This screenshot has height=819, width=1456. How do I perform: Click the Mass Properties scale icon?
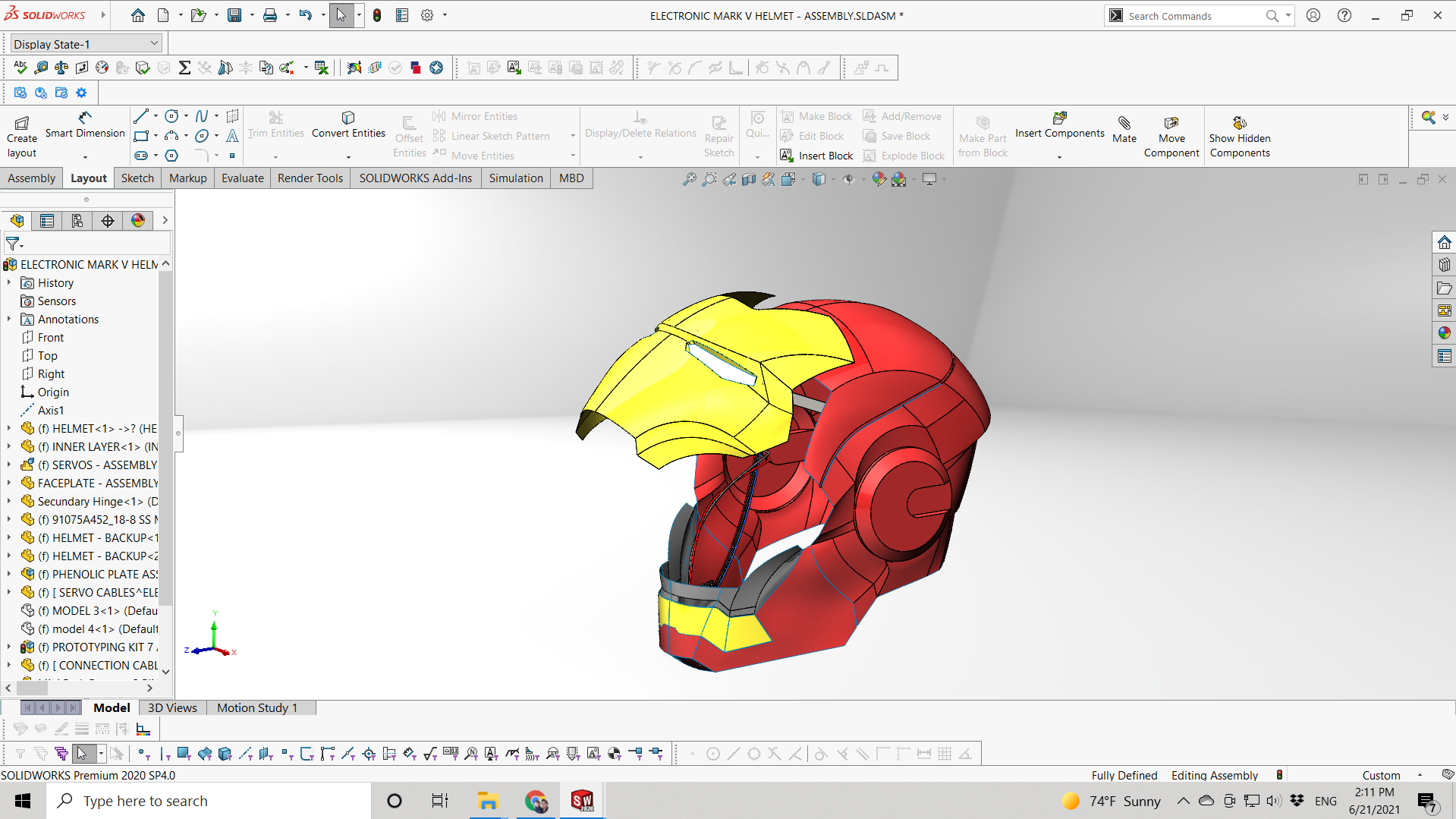click(61, 68)
